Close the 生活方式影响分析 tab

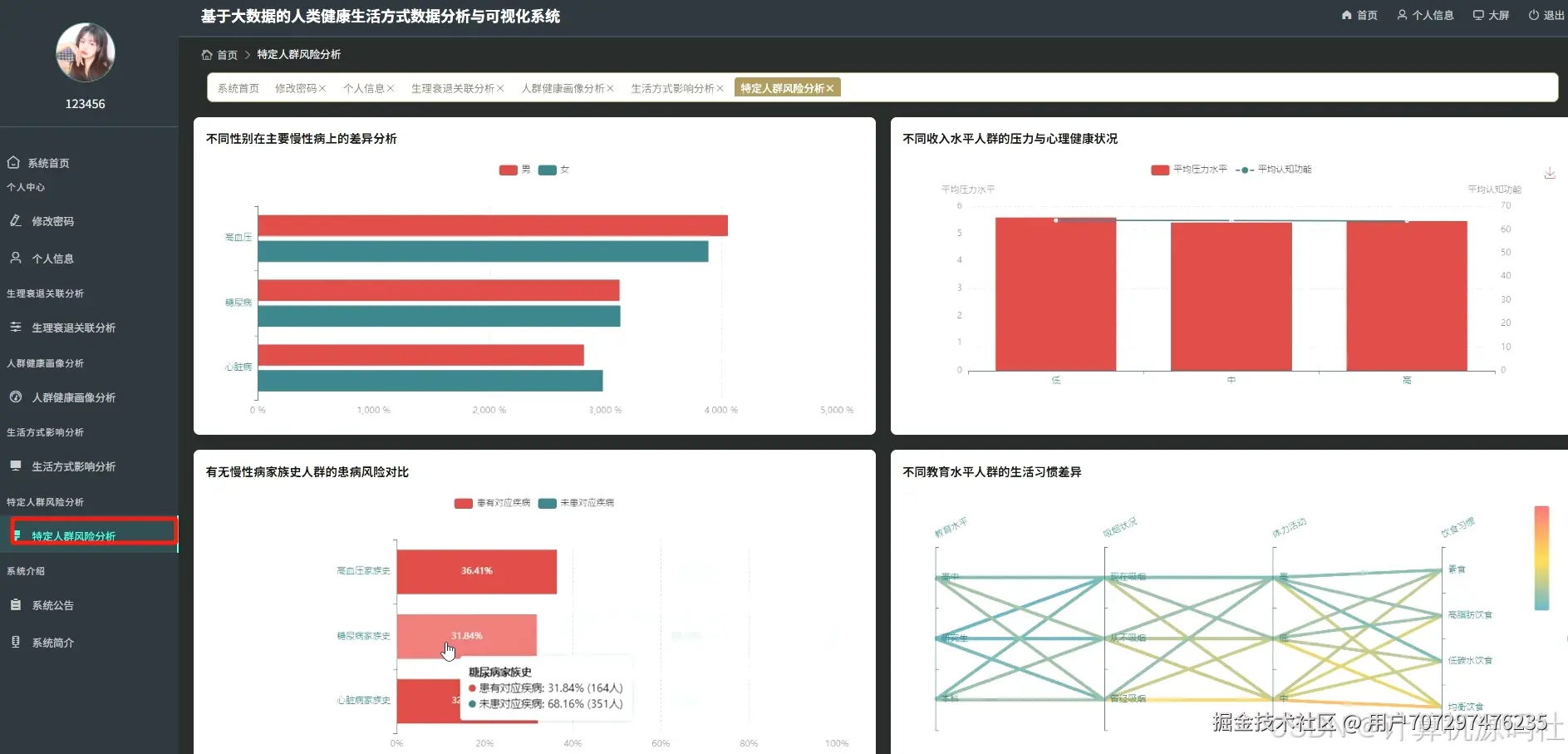pyautogui.click(x=720, y=88)
